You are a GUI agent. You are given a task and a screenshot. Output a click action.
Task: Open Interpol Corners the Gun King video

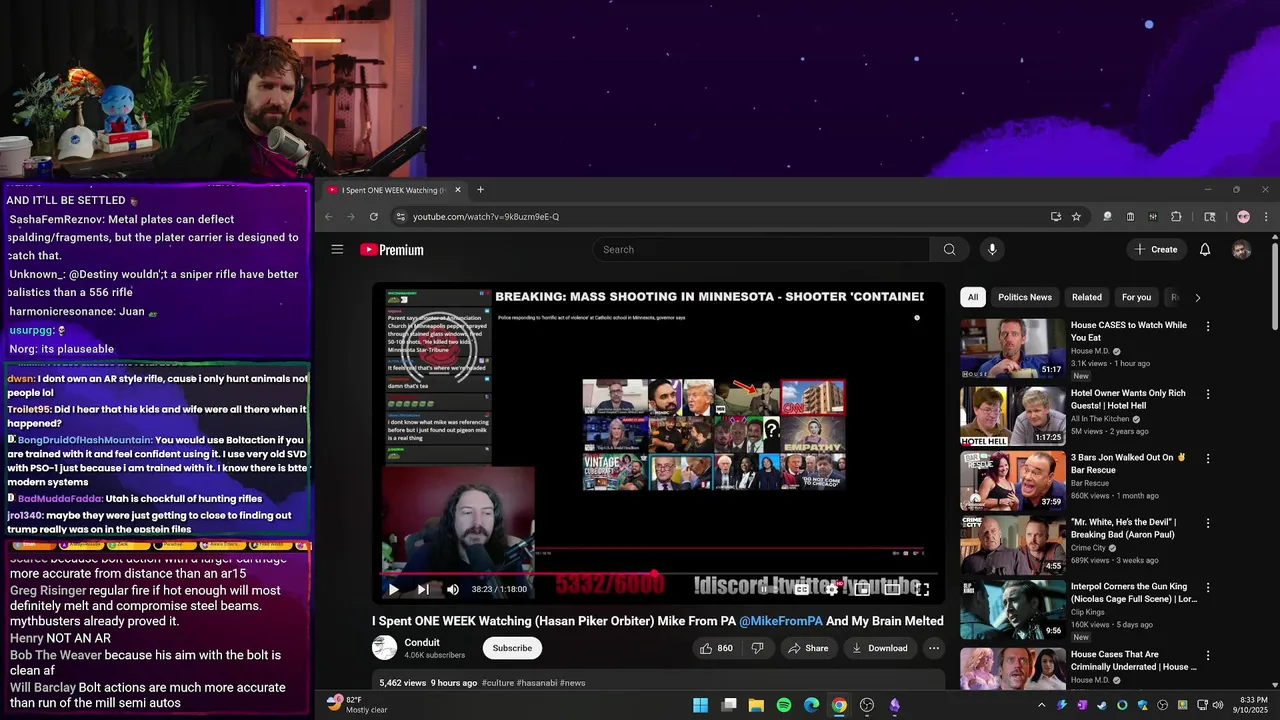point(1134,593)
